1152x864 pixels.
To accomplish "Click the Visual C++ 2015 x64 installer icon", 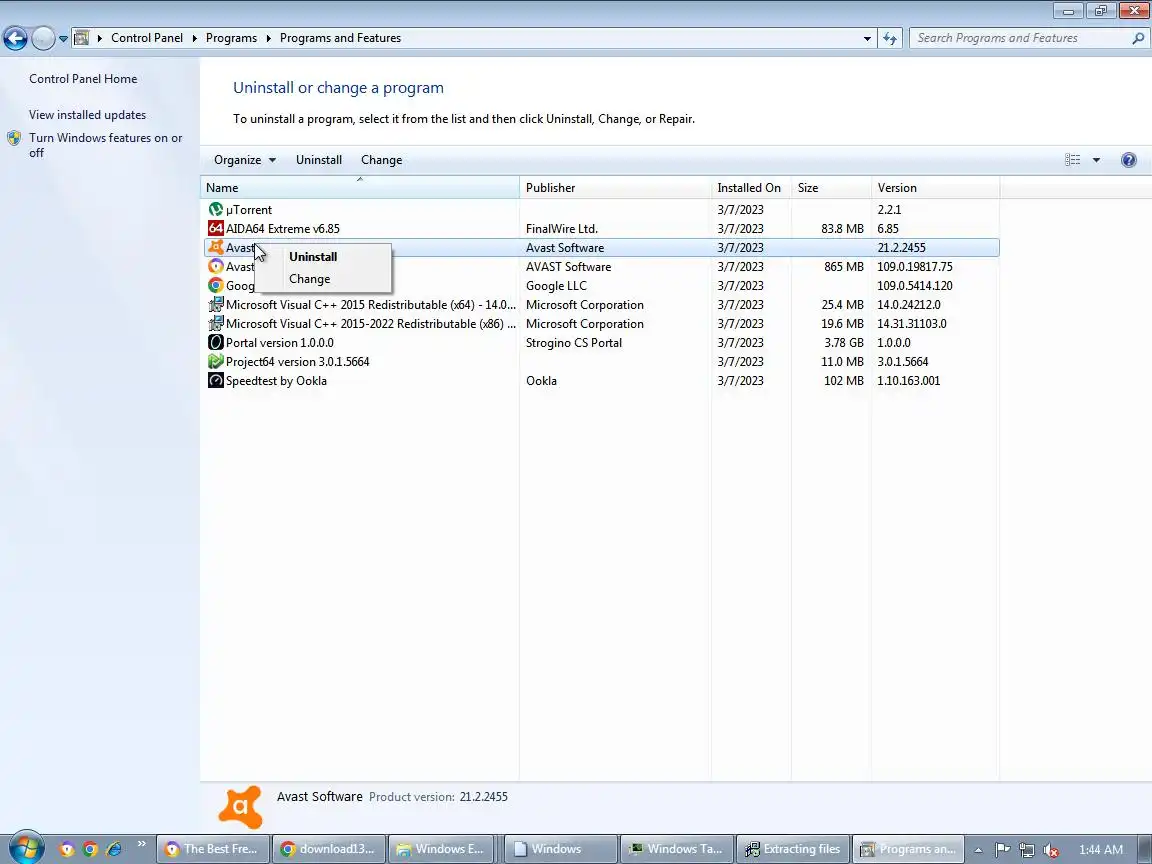I will (215, 305).
